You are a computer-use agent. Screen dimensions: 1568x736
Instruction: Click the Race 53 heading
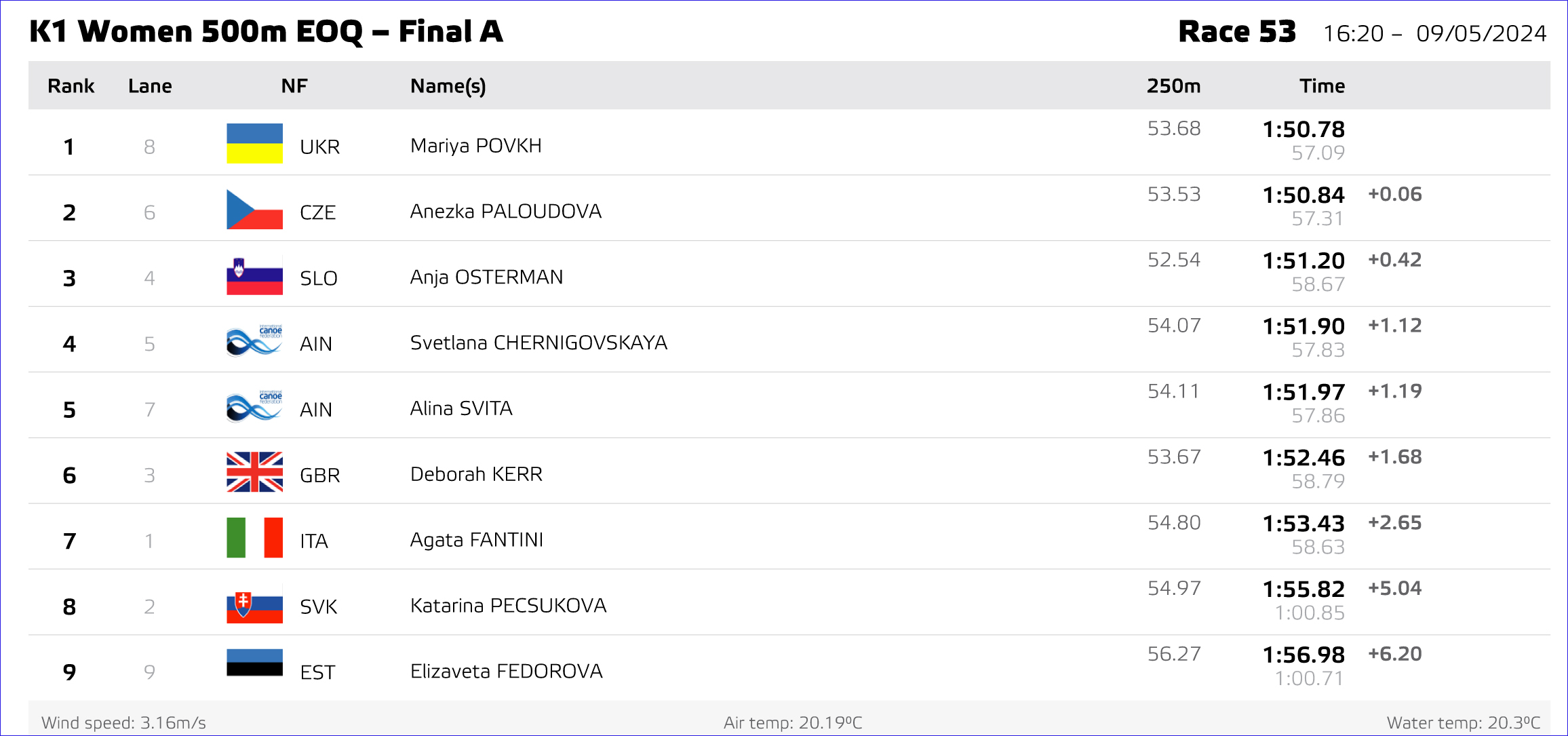(1237, 32)
